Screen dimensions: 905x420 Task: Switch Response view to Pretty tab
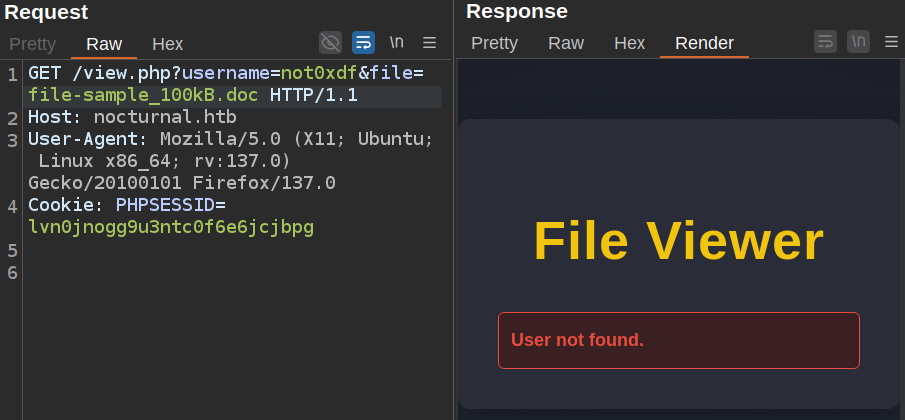click(494, 43)
